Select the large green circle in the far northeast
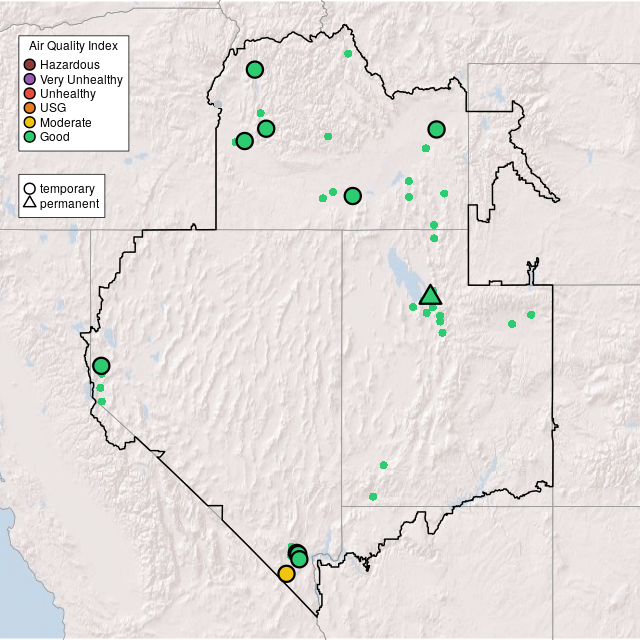Image resolution: width=640 pixels, height=640 pixels. (x=436, y=129)
